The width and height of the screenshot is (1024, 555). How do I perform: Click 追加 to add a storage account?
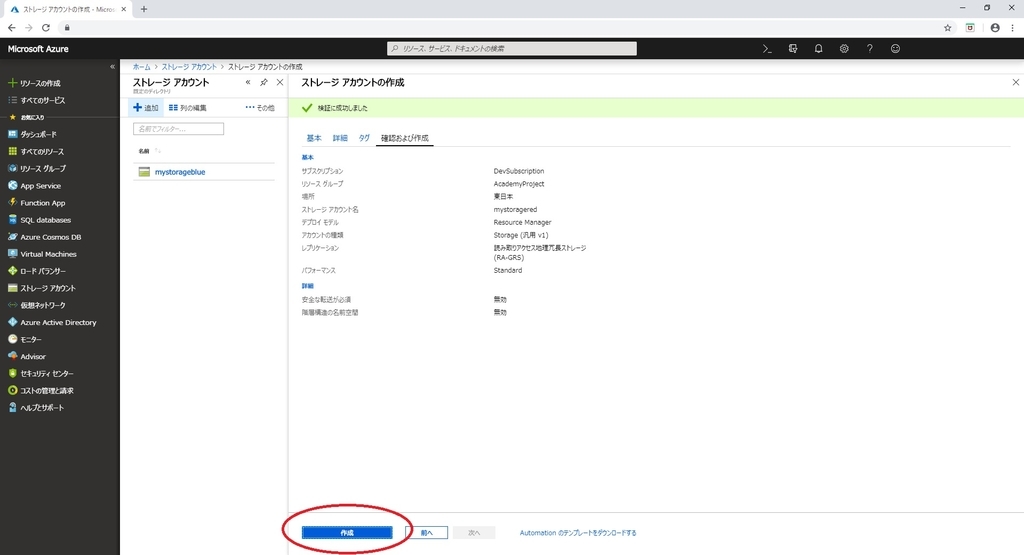point(146,108)
